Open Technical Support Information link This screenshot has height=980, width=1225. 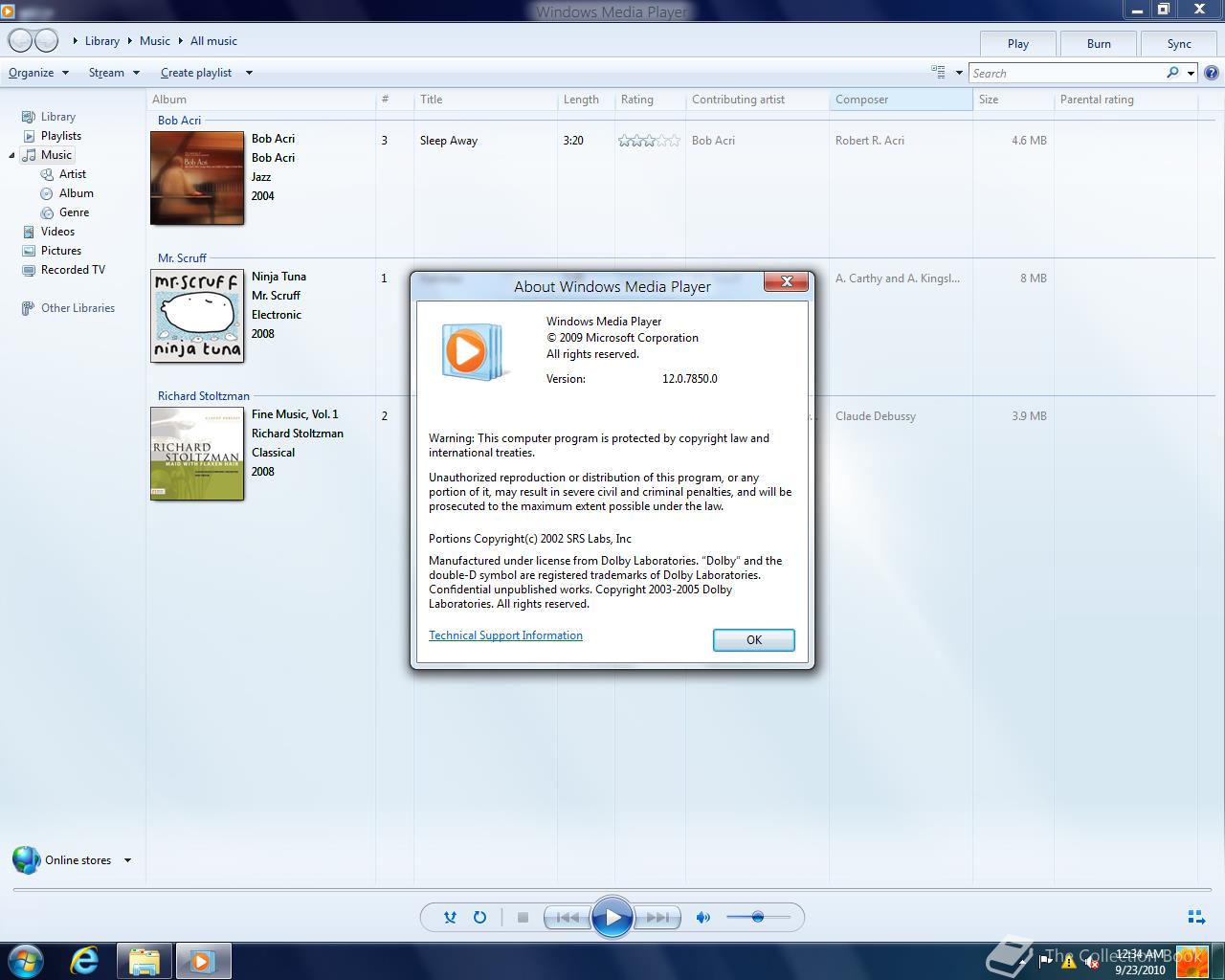click(x=505, y=635)
